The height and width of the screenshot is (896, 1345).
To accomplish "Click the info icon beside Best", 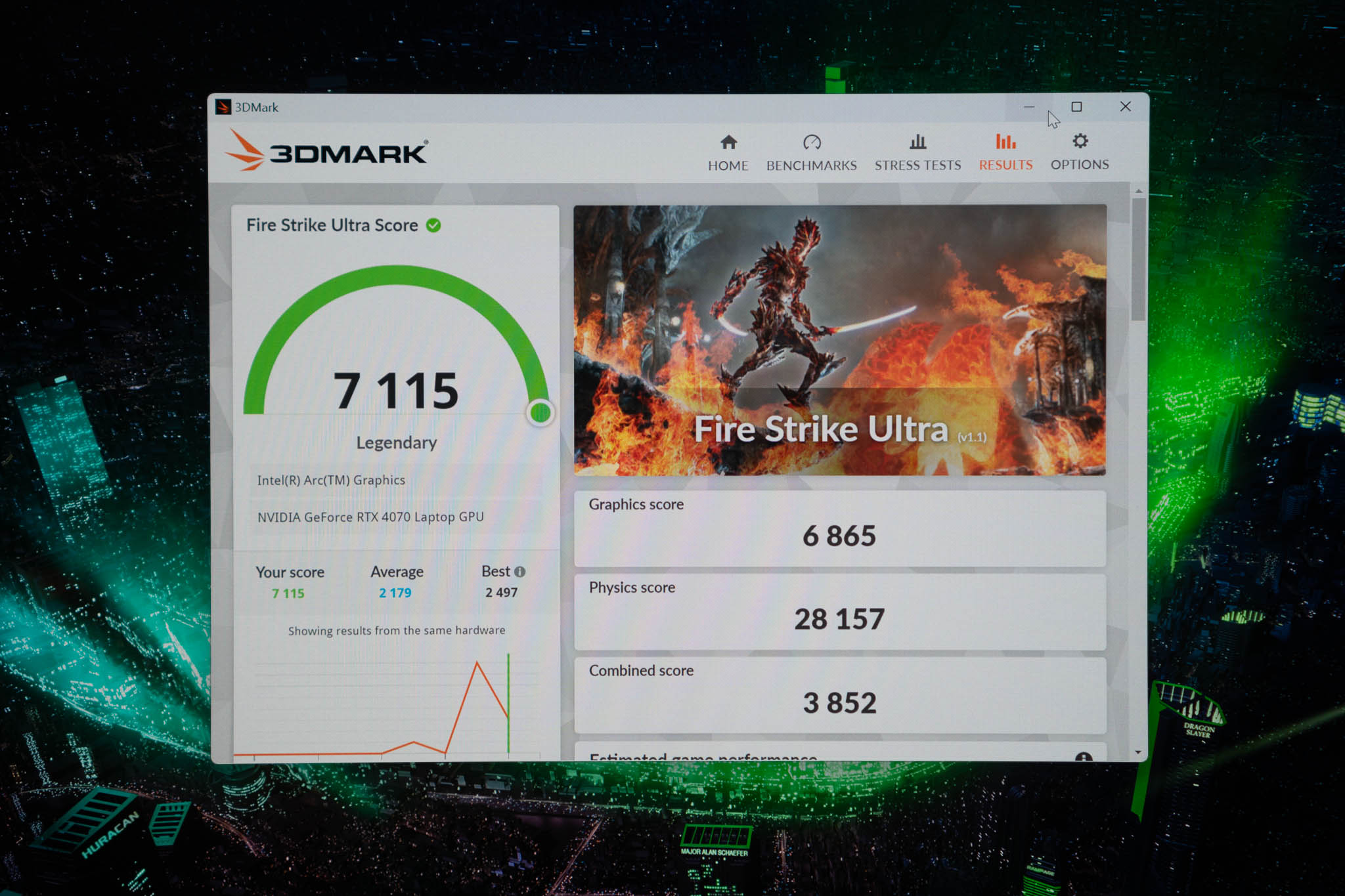I will (x=520, y=572).
